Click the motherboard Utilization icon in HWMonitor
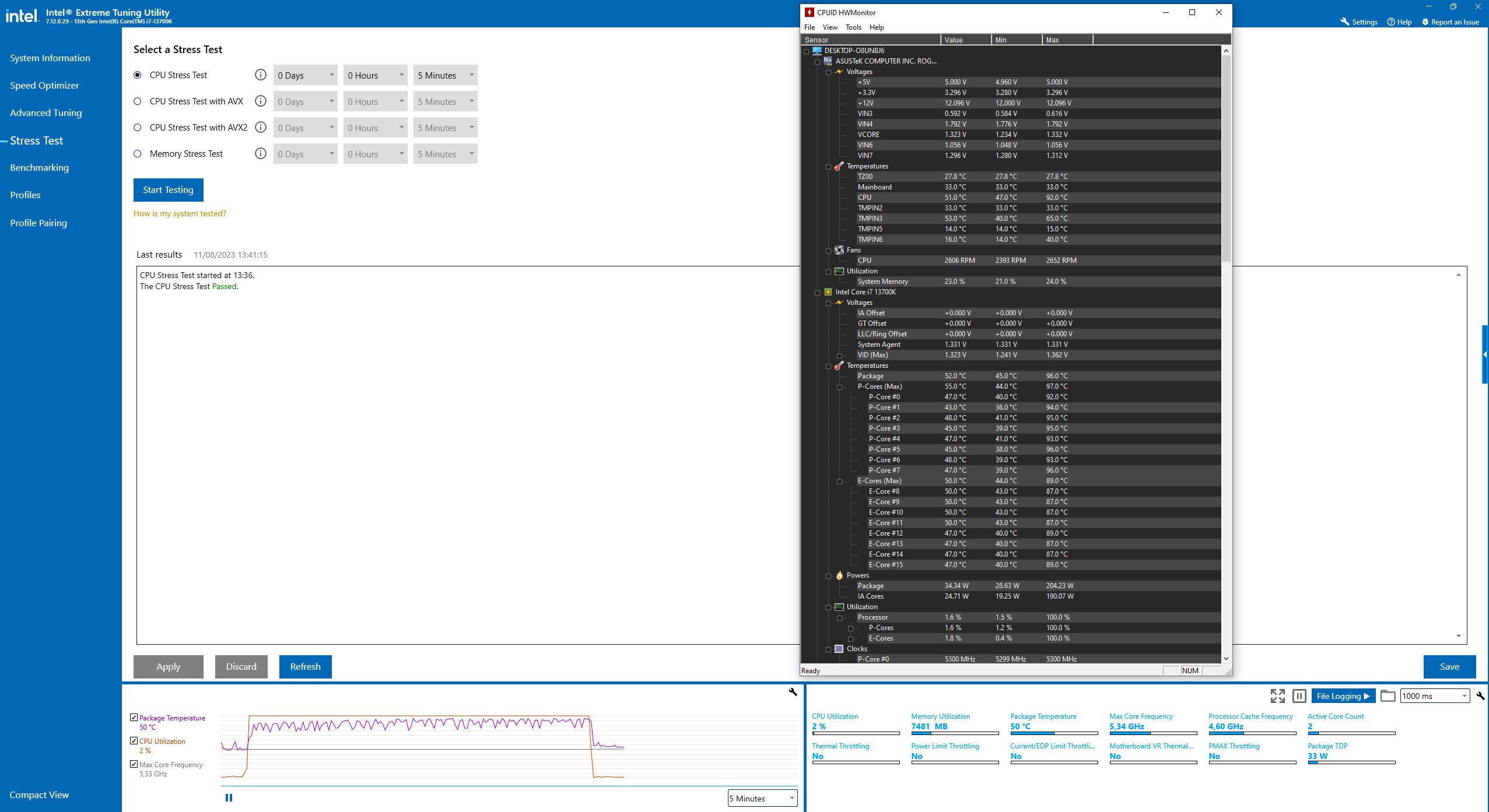This screenshot has width=1489, height=812. 839,271
